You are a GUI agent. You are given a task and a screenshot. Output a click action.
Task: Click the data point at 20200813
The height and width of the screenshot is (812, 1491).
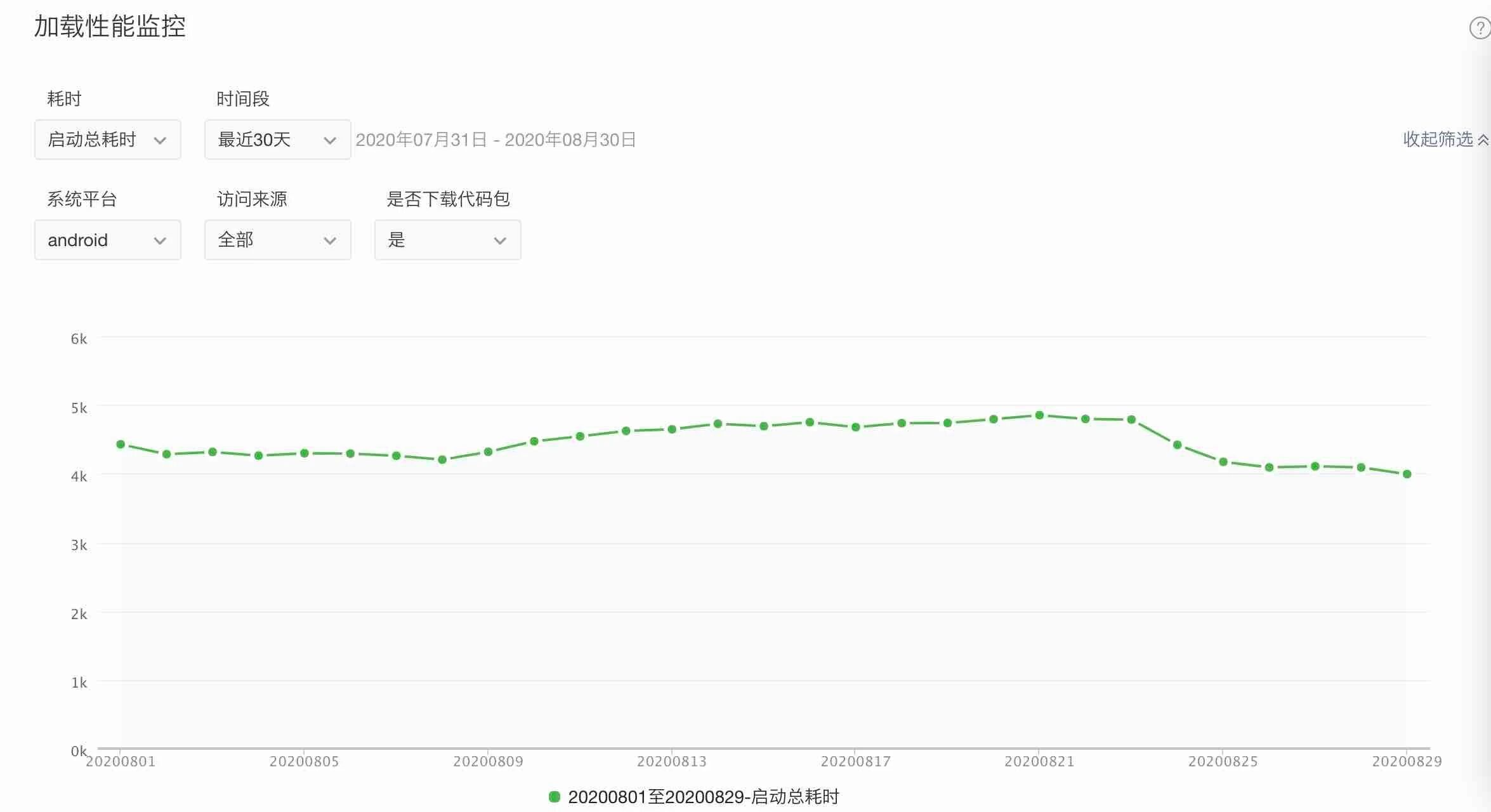click(x=672, y=429)
